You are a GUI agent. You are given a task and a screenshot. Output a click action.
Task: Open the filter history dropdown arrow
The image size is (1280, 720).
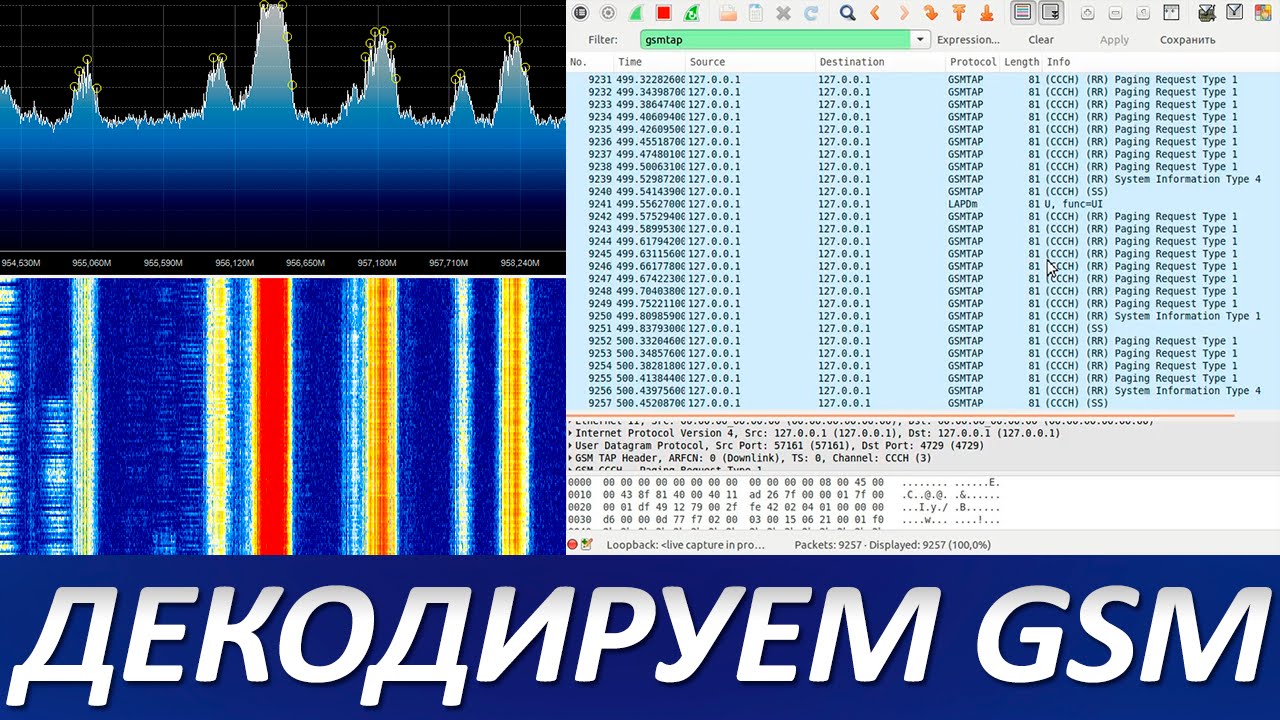(920, 40)
